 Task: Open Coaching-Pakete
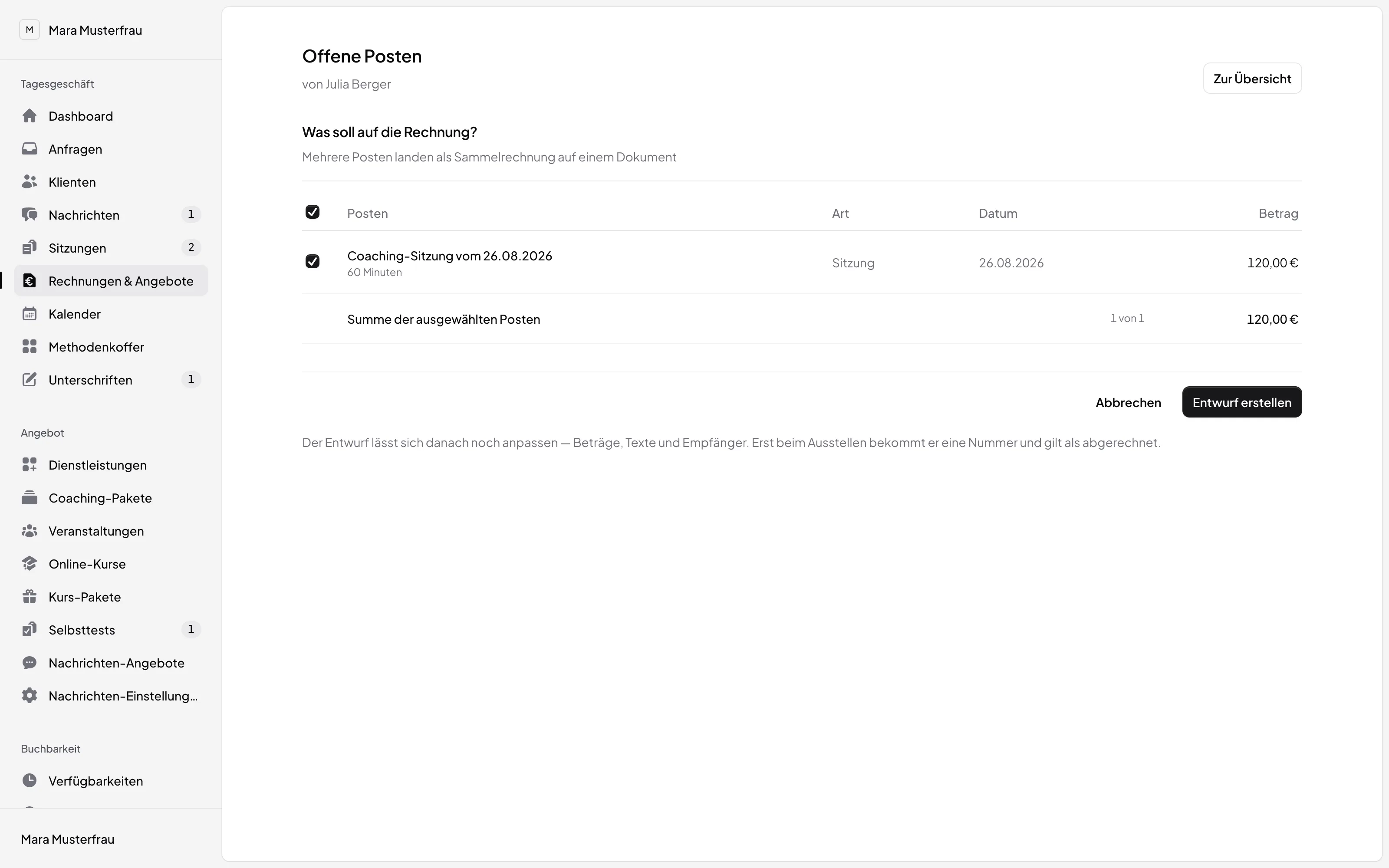pyautogui.click(x=111, y=498)
